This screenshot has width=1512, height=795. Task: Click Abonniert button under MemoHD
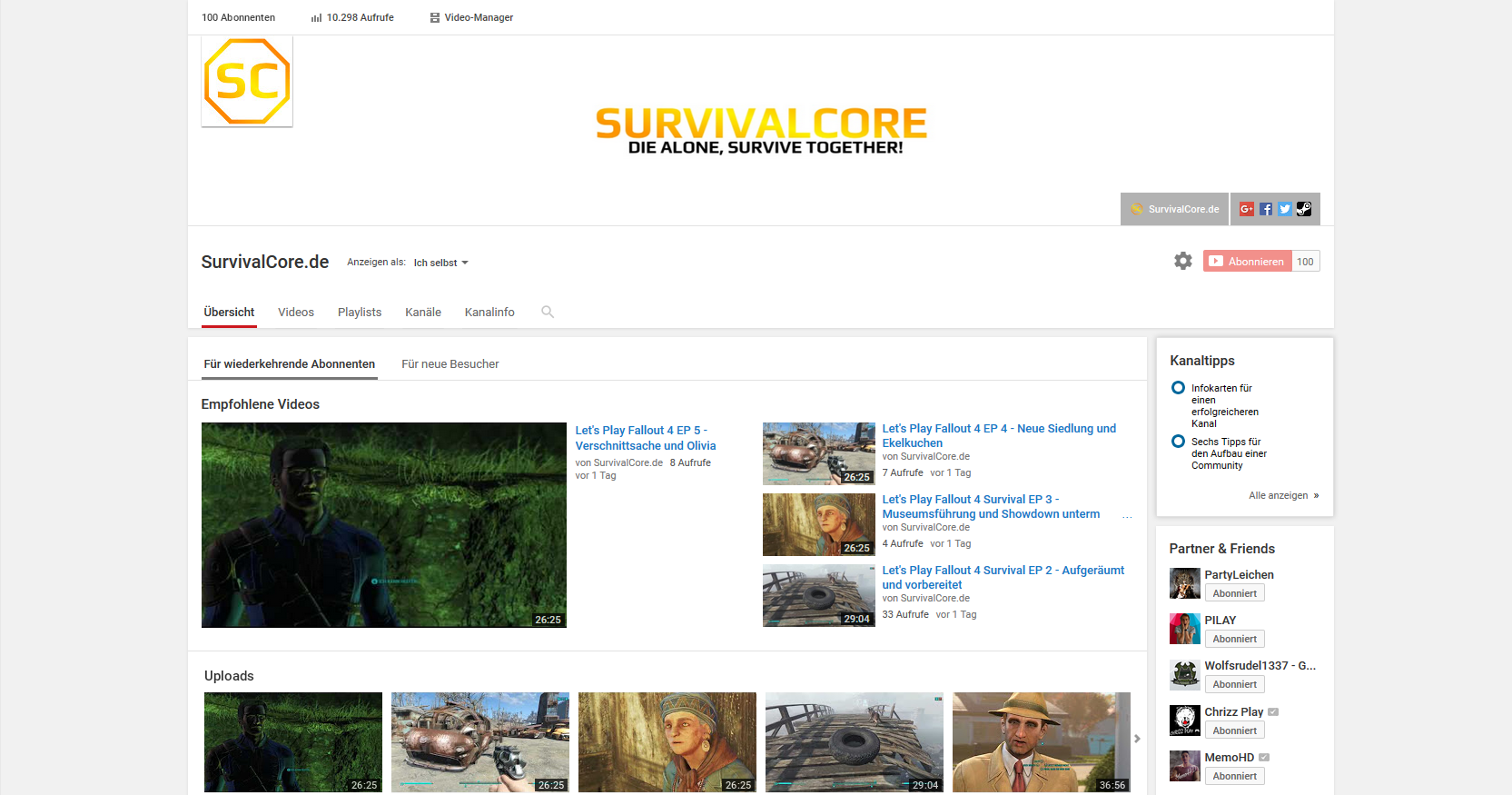point(1235,776)
